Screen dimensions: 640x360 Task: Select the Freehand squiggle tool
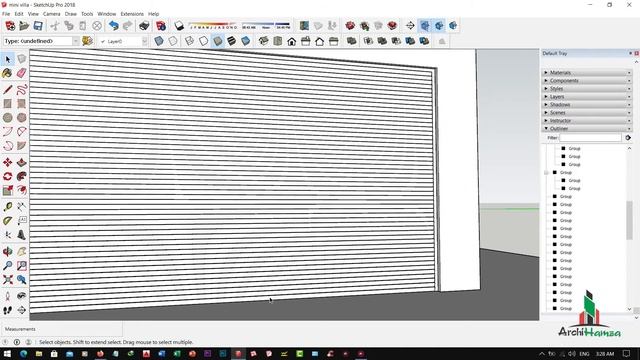[x=22, y=89]
